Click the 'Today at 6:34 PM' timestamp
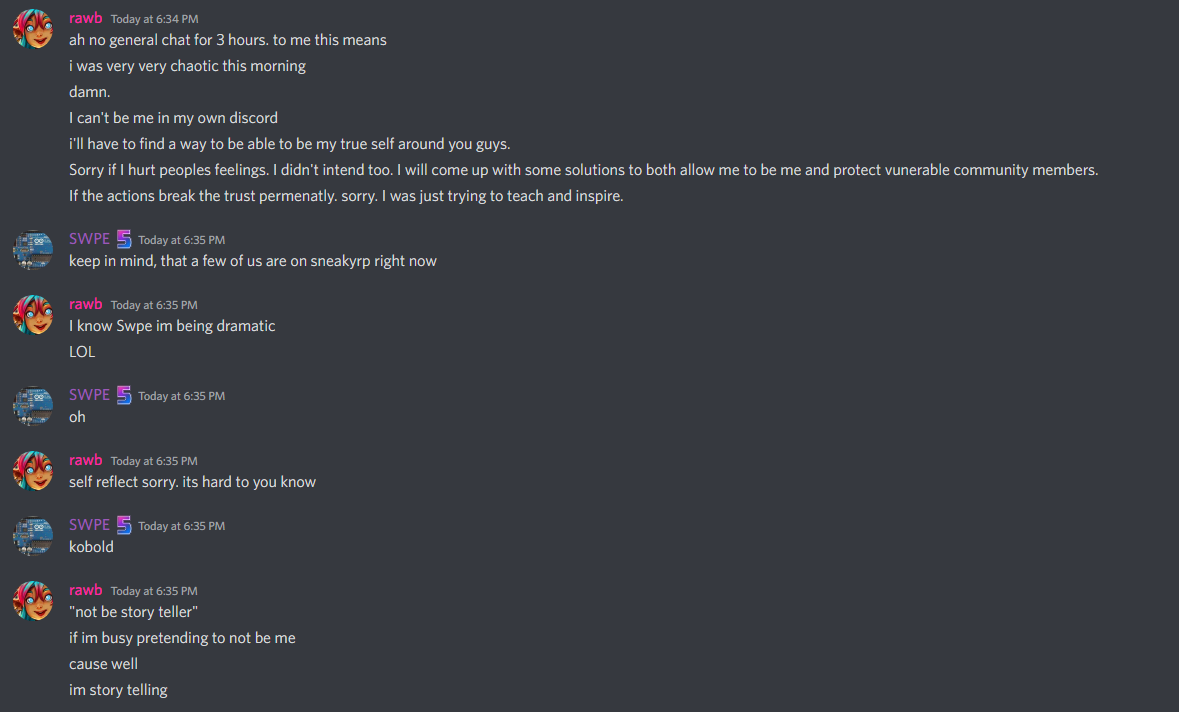 [x=155, y=19]
